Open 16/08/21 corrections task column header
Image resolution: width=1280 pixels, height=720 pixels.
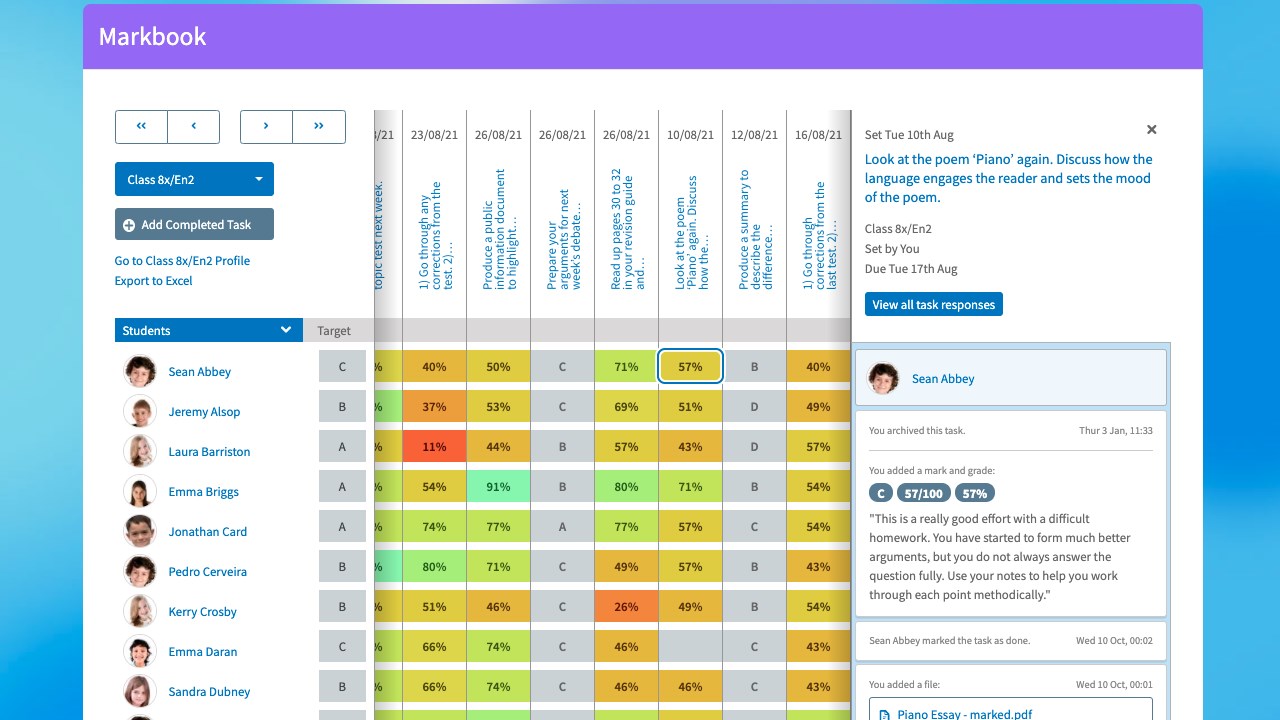818,236
